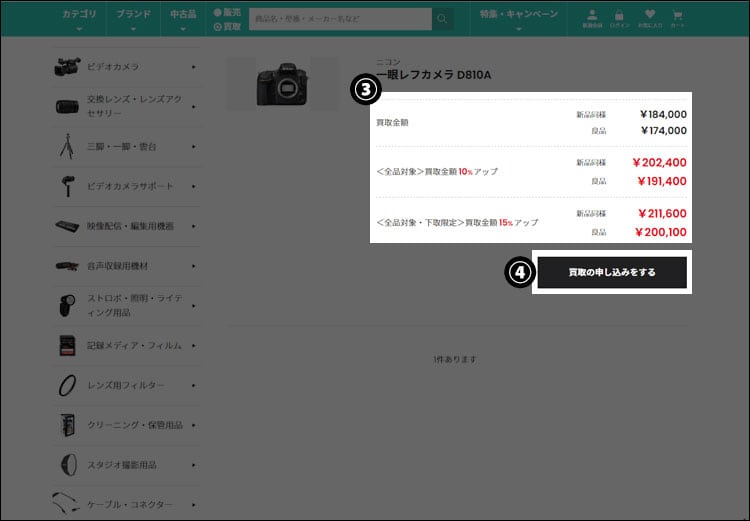
Task: Expand the 交換レンズ・レンズアクセサリー arrow
Action: click(x=194, y=106)
